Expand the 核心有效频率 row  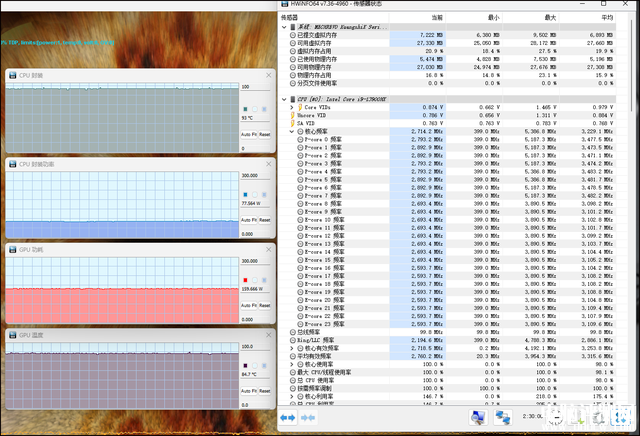[x=291, y=348]
